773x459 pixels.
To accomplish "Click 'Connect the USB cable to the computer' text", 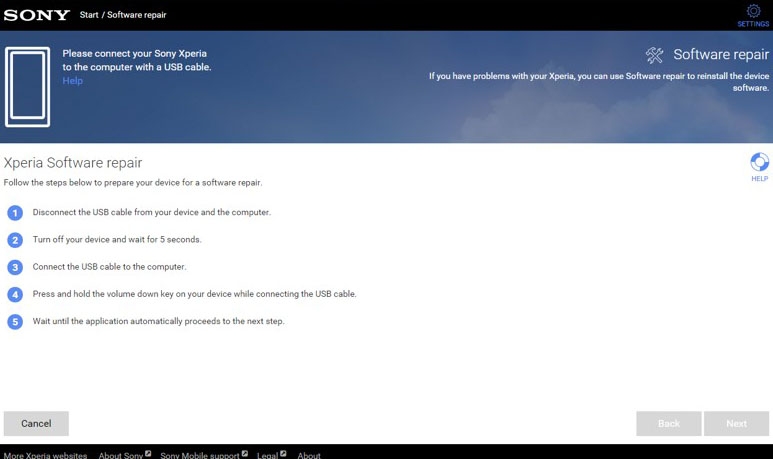I will click(109, 267).
